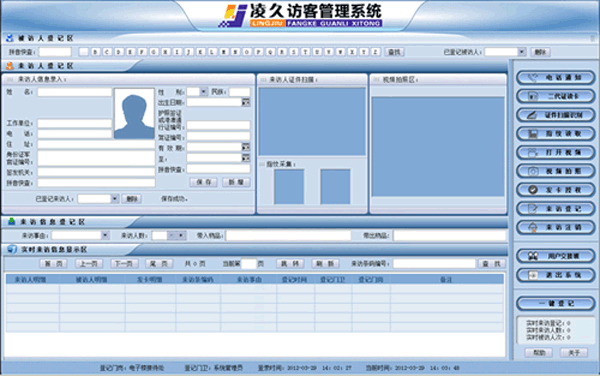600x376 pixels.
Task: Click the 用户交接班 shift handover button
Action: point(556,256)
